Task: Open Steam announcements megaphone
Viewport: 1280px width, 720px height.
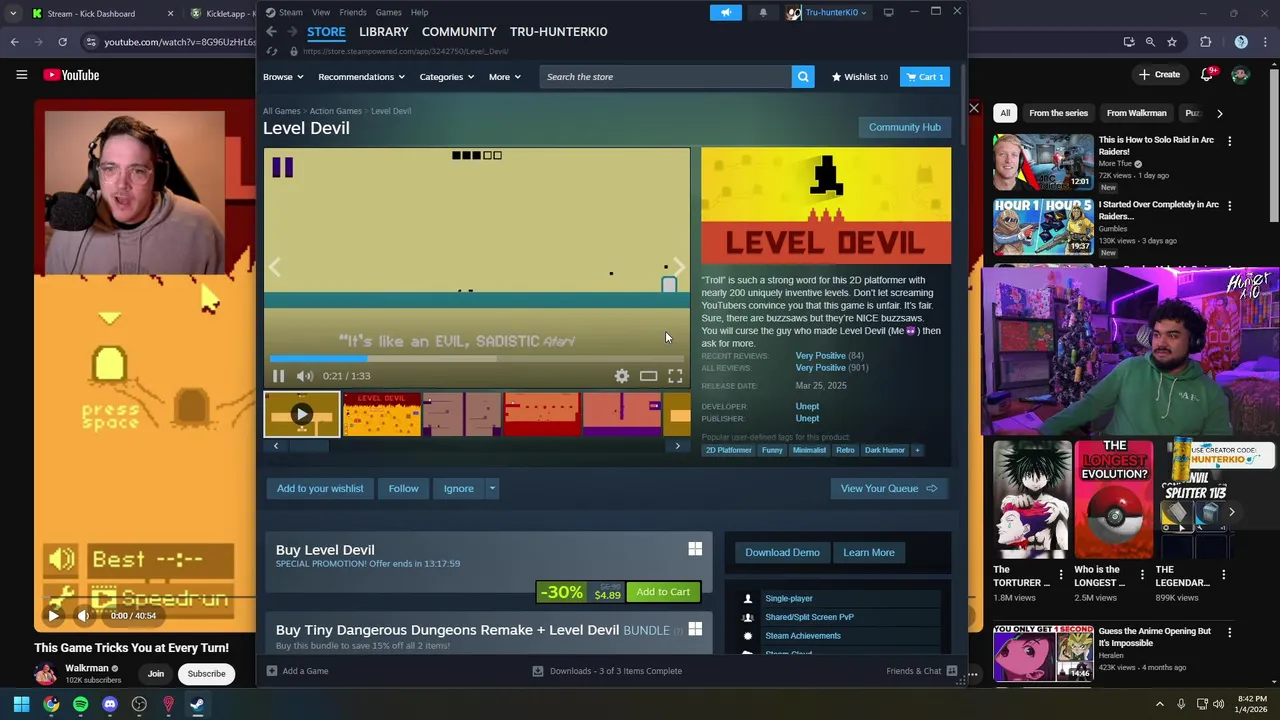Action: click(726, 12)
